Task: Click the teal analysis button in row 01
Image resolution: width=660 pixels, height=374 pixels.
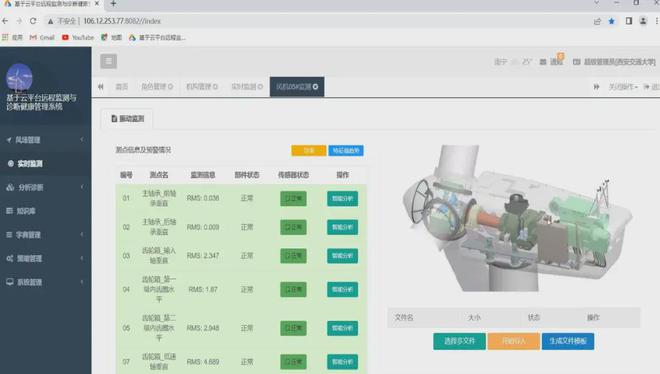Action: (x=343, y=199)
